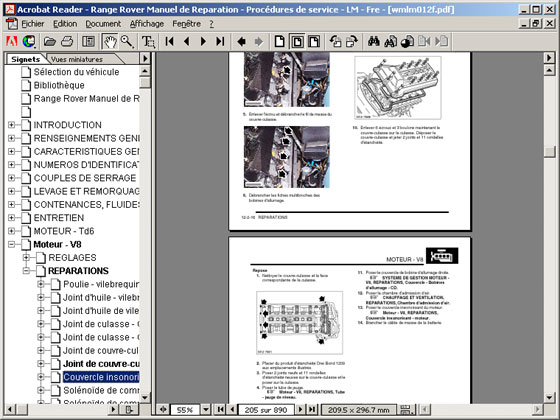Image resolution: width=560 pixels, height=420 pixels.
Task: Collapse the Moteur - V8 bookmark
Action: pos(11,244)
